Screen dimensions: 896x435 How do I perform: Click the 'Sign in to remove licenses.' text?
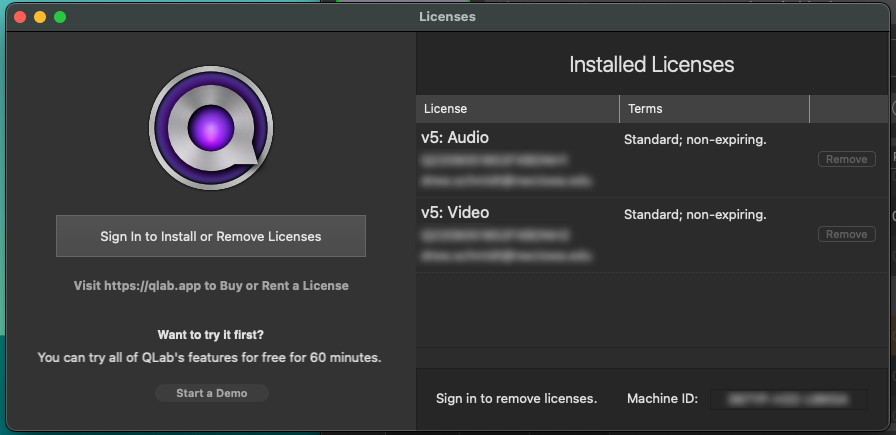pos(517,399)
